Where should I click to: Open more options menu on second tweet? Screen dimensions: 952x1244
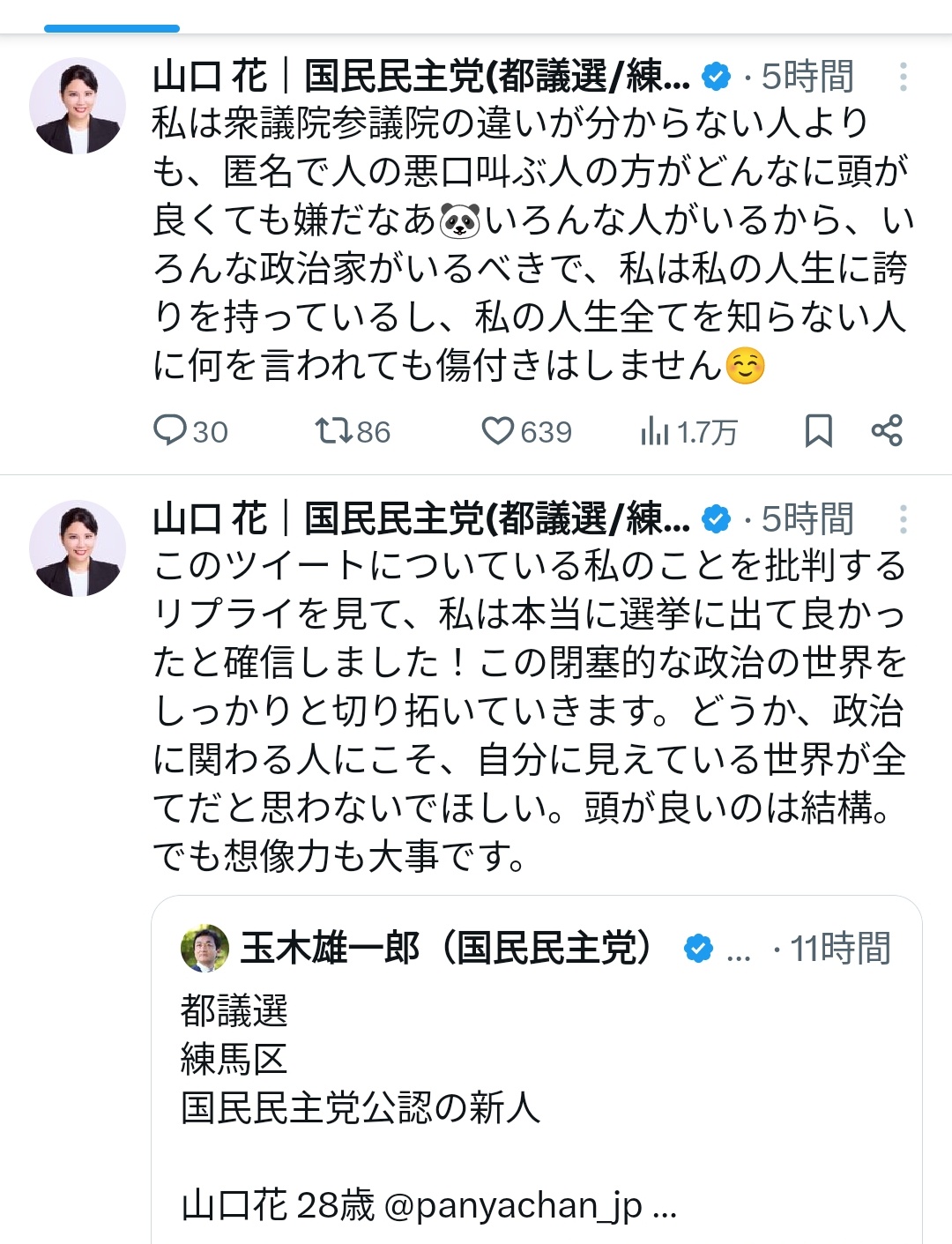tap(903, 519)
